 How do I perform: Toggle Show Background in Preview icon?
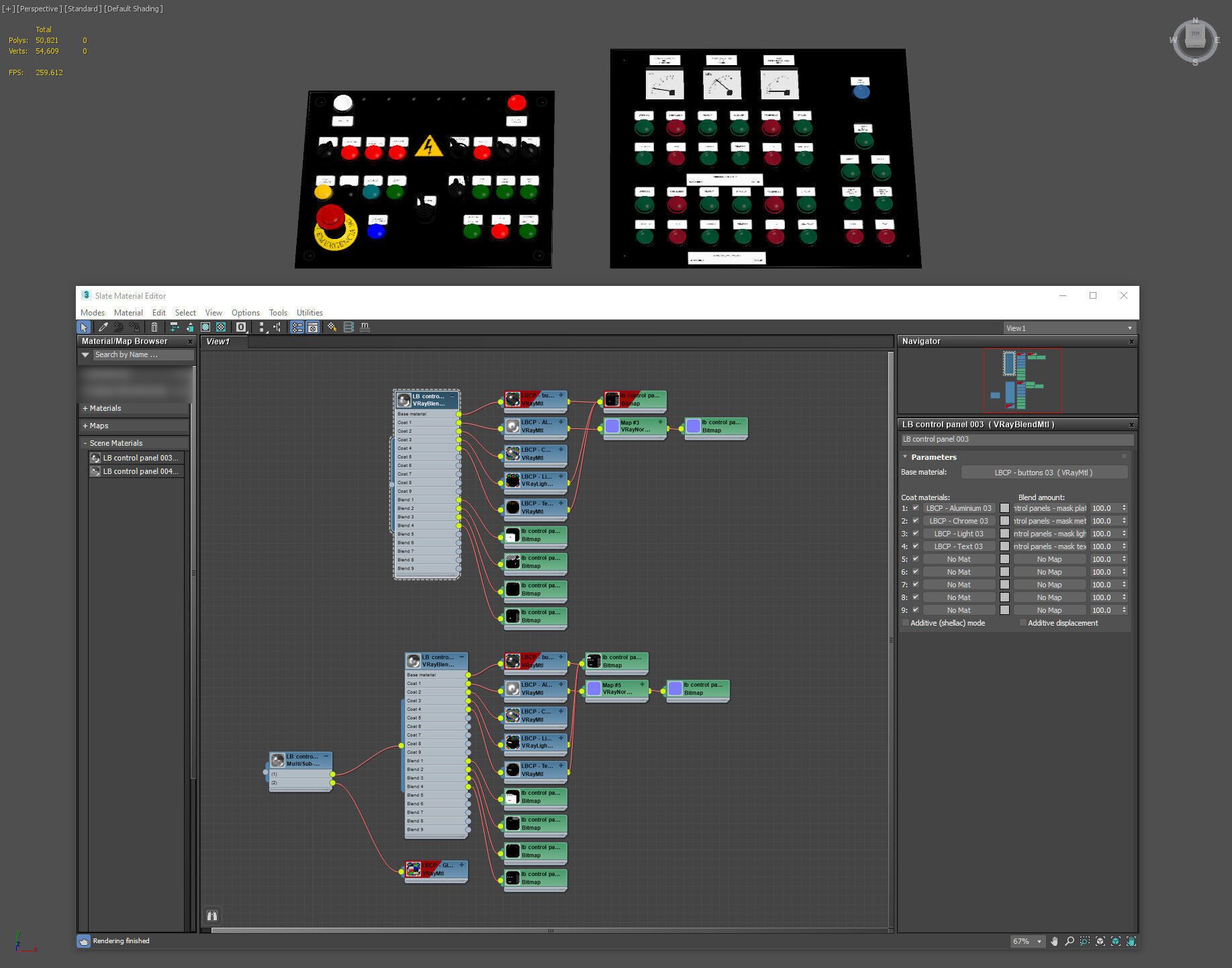(221, 327)
